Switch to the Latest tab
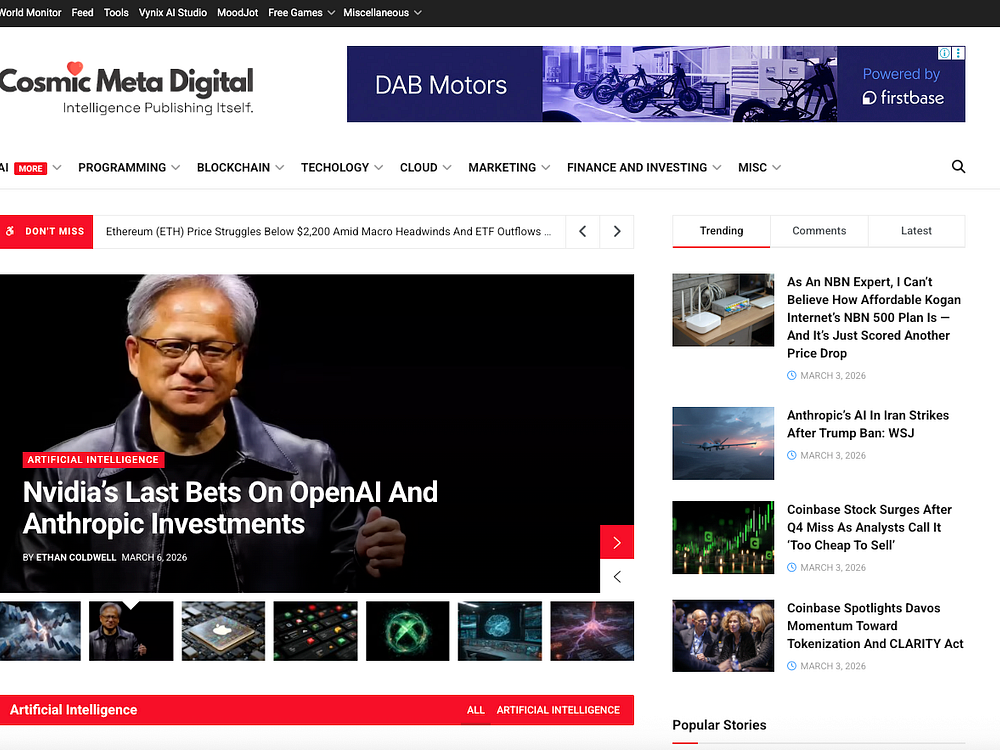1000x750 pixels. pos(916,231)
